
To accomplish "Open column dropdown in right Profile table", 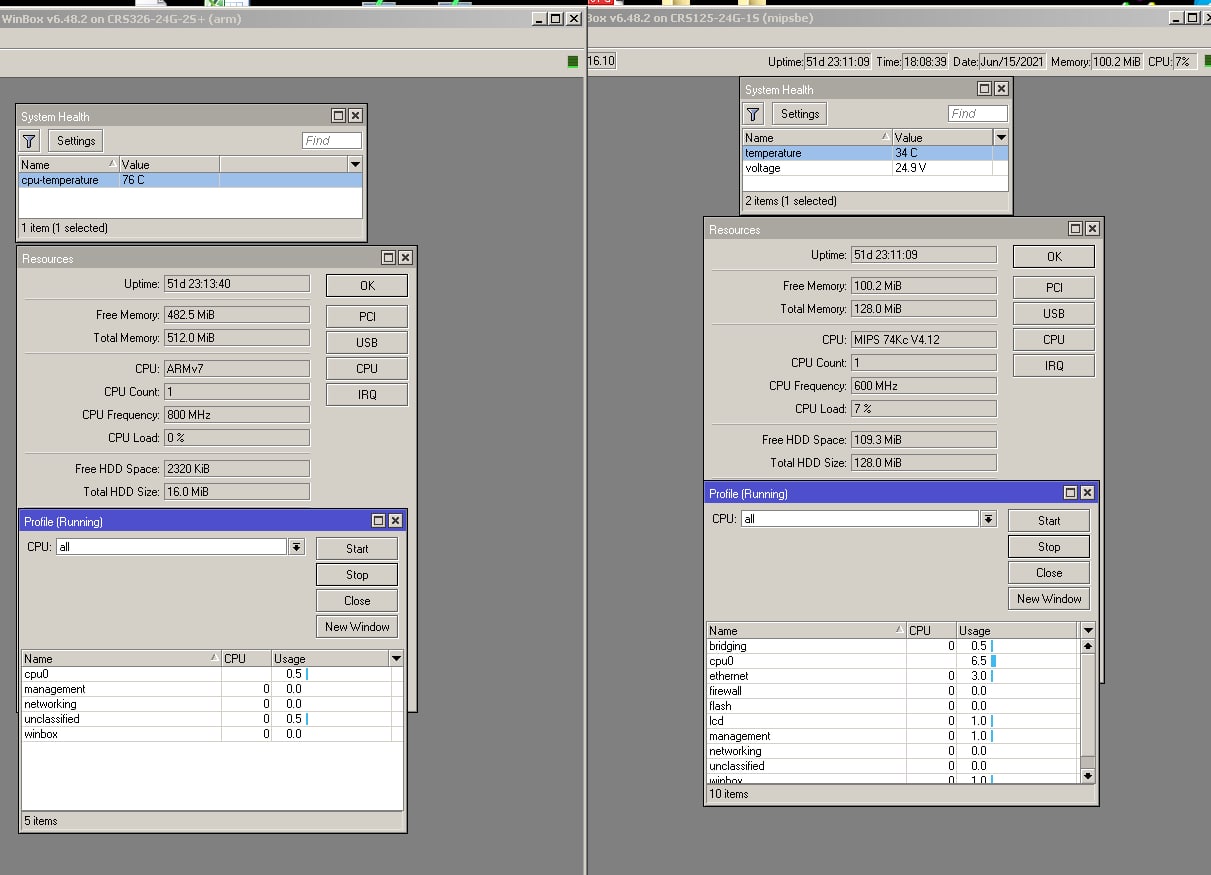I will point(1088,630).
